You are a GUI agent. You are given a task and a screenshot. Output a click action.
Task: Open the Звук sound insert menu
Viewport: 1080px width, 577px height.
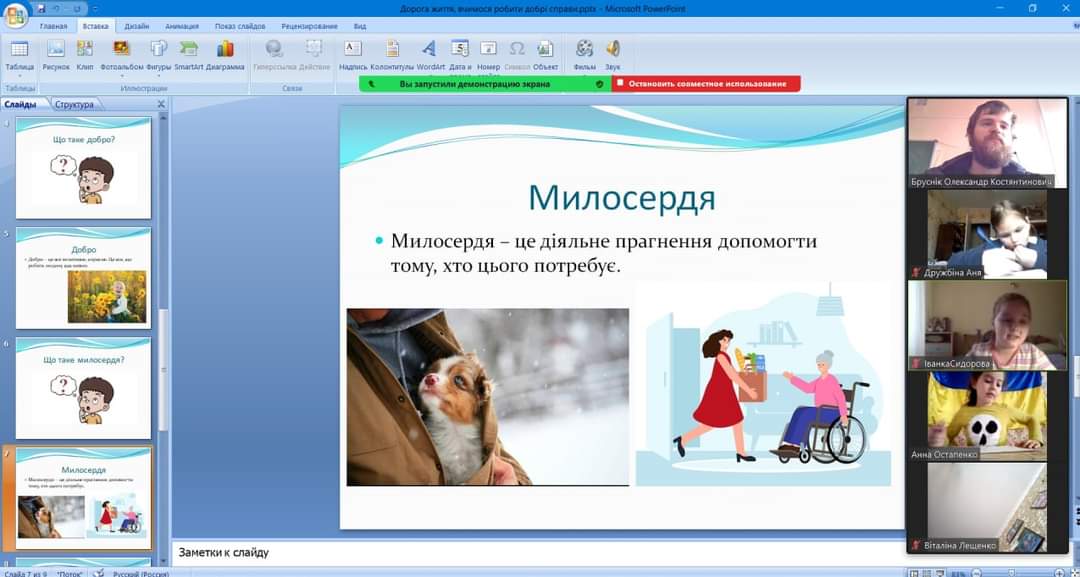pyautogui.click(x=612, y=56)
